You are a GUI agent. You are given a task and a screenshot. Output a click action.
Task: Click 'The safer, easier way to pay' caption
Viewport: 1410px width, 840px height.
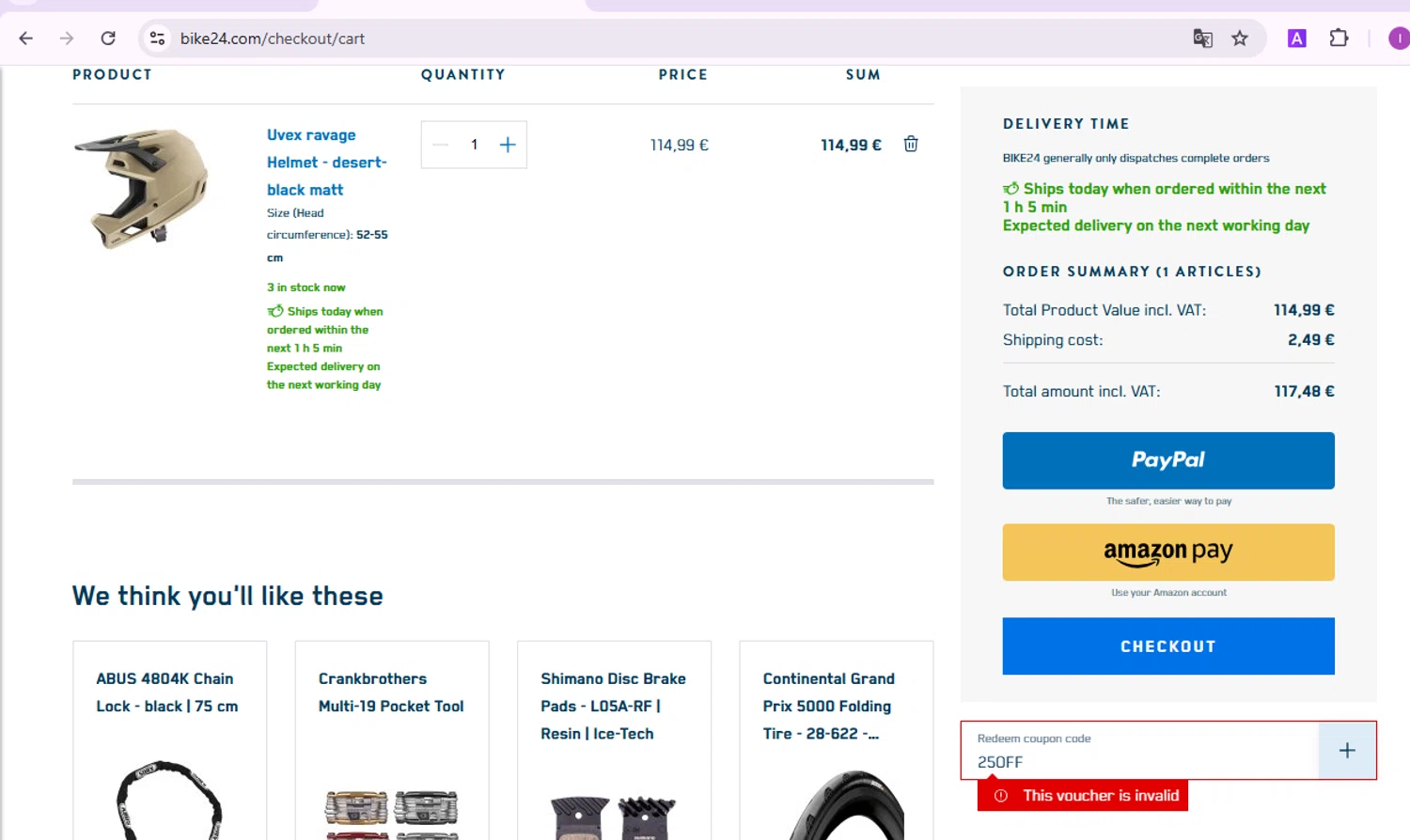pos(1168,502)
